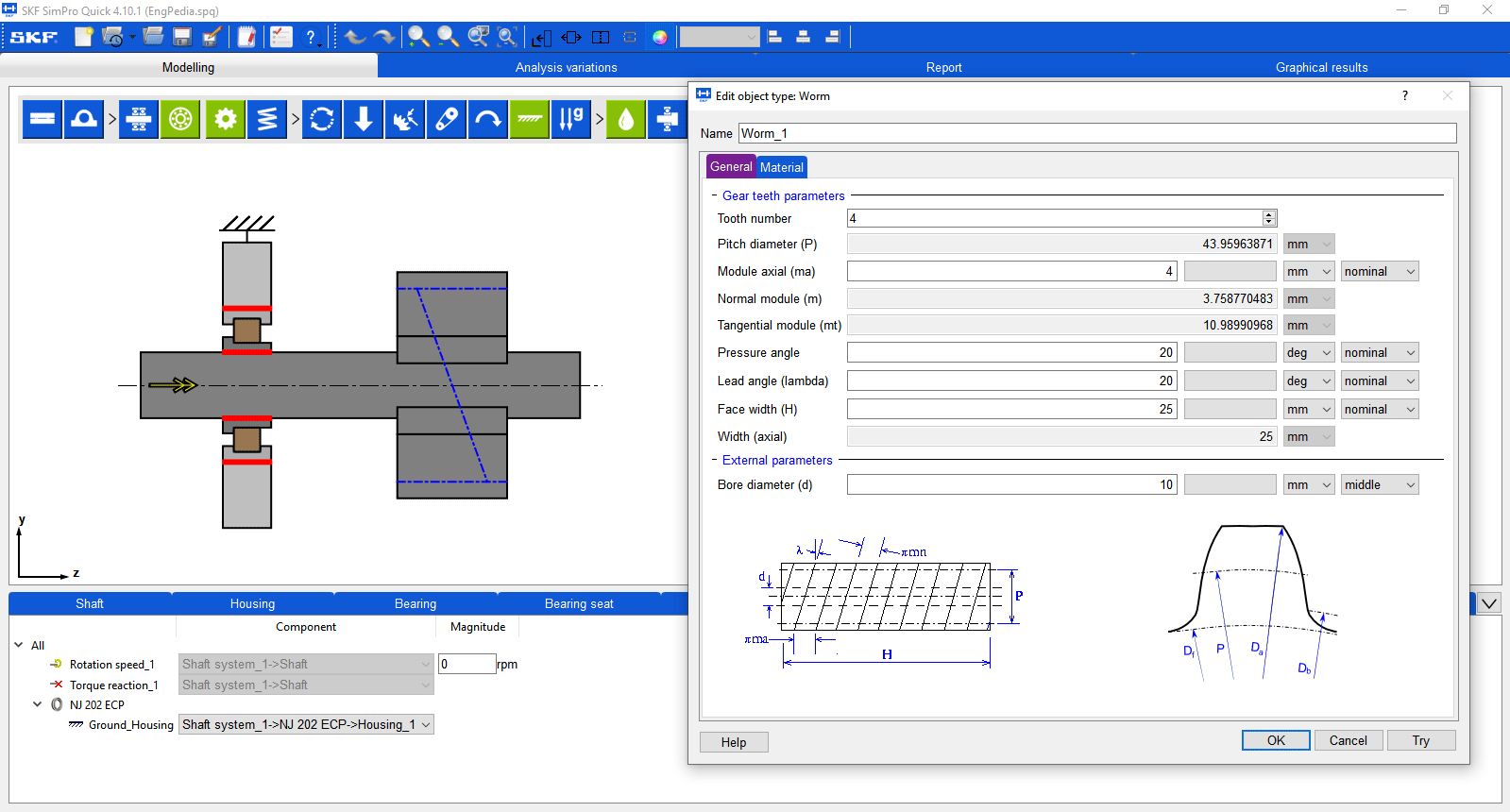Viewport: 1510px width, 812px height.
Task: Add a force with the down arrow icon
Action: (364, 119)
